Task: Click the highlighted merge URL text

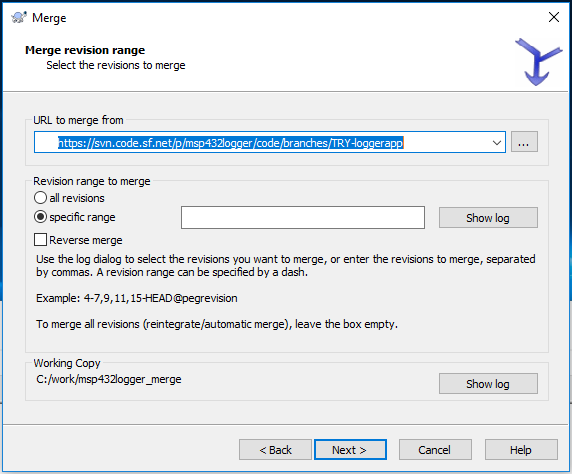Action: coord(231,143)
